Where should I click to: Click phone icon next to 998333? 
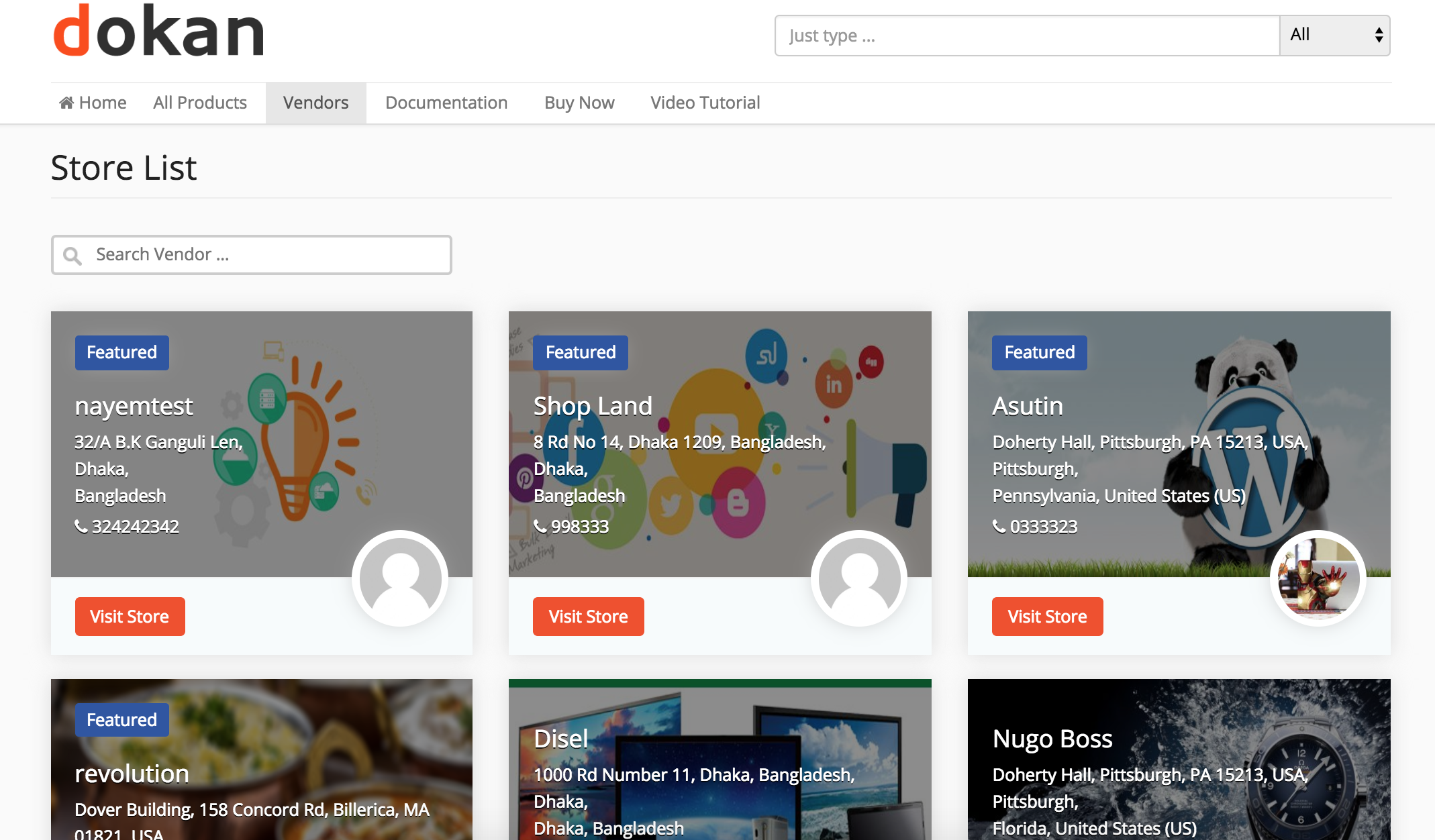pyautogui.click(x=540, y=527)
